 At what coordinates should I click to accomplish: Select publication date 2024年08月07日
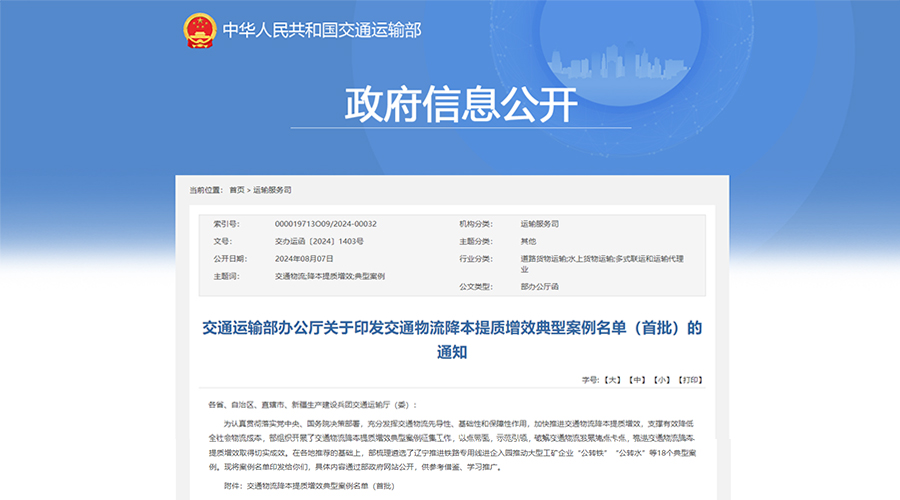click(x=304, y=259)
